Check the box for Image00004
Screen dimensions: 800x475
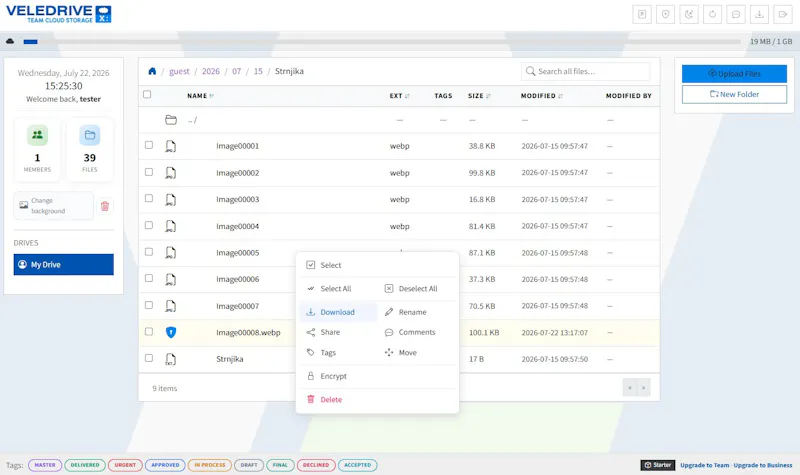click(x=148, y=225)
